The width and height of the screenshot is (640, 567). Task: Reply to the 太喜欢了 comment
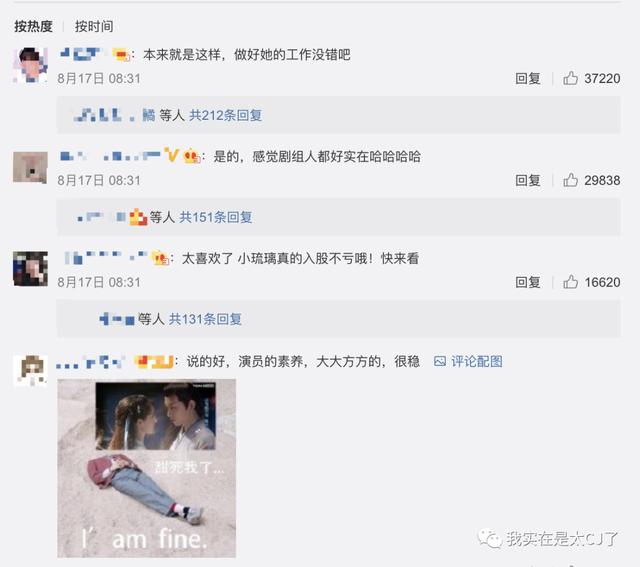pyautogui.click(x=528, y=282)
